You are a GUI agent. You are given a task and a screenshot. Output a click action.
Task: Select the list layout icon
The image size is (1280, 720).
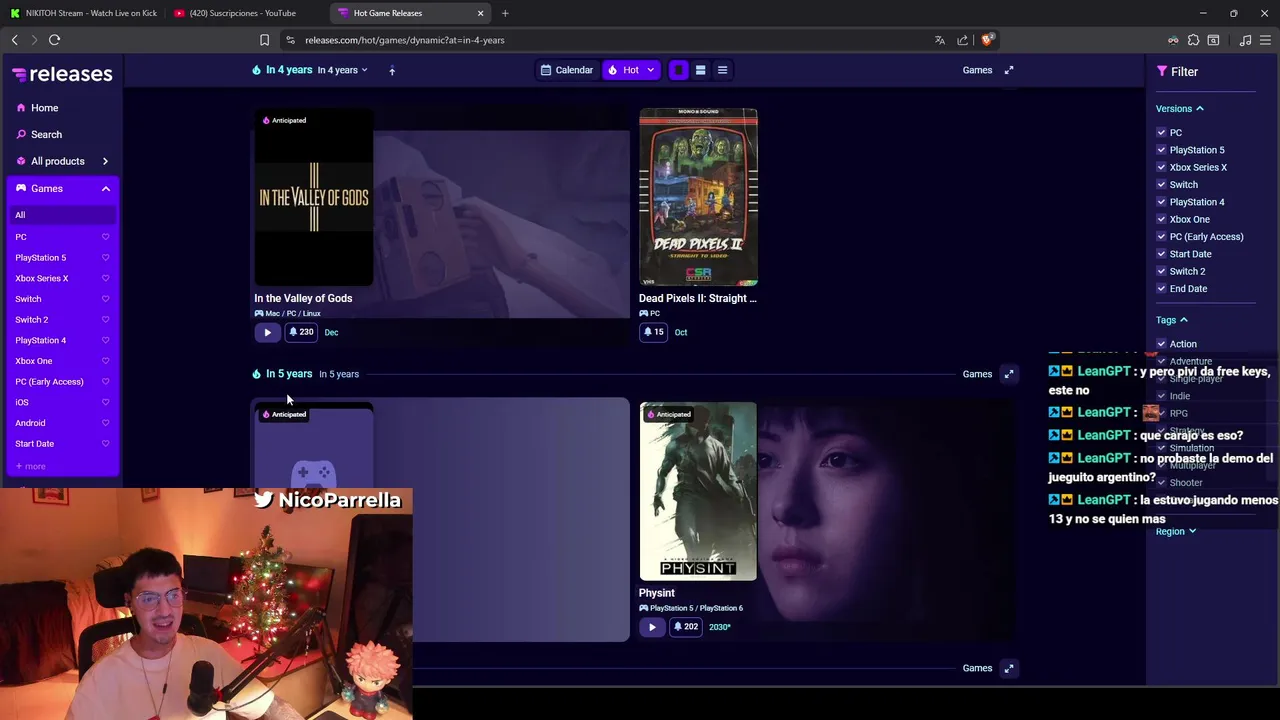[722, 70]
